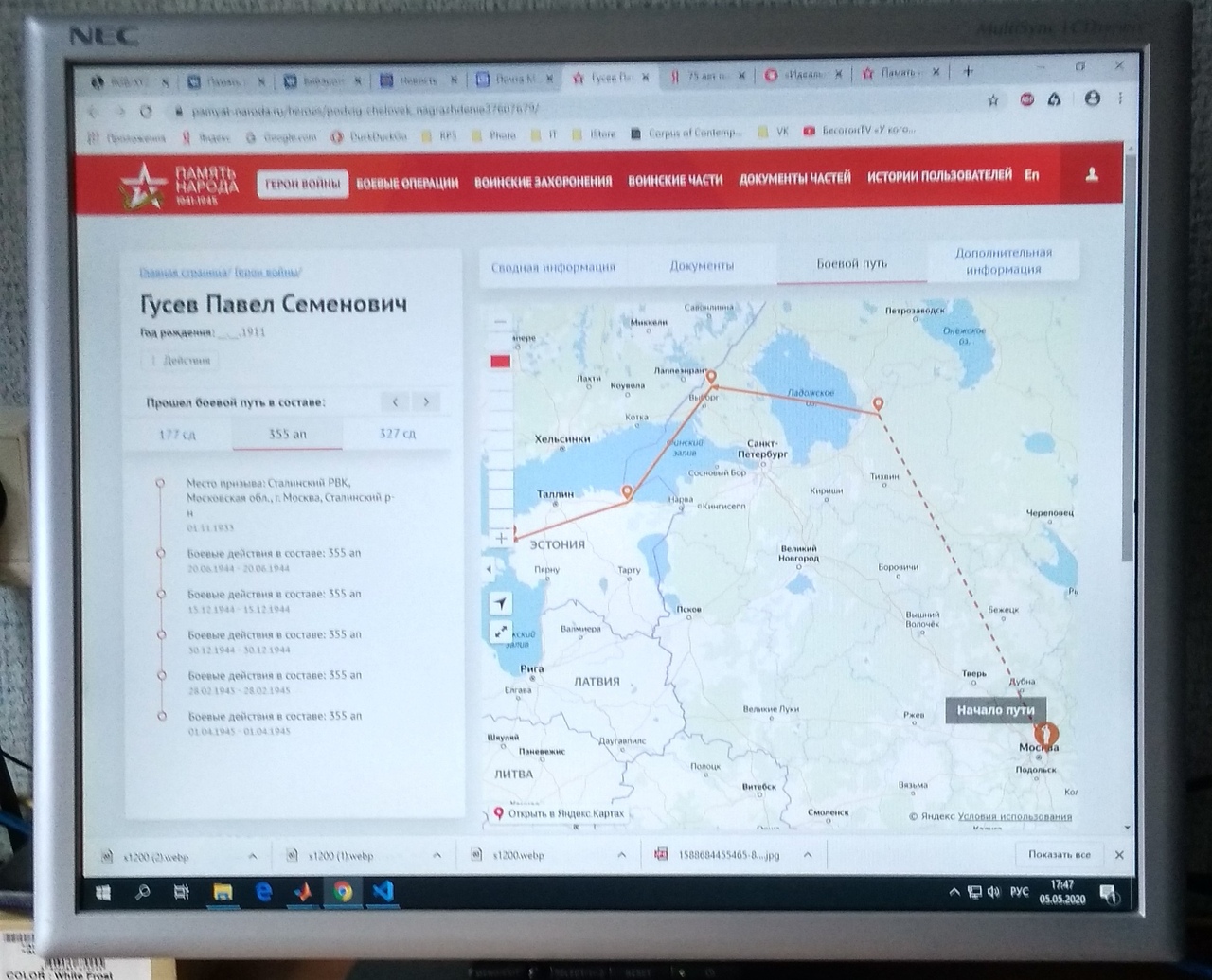Open the Действия dropdown under the name
The height and width of the screenshot is (980, 1212).
pyautogui.click(x=180, y=361)
